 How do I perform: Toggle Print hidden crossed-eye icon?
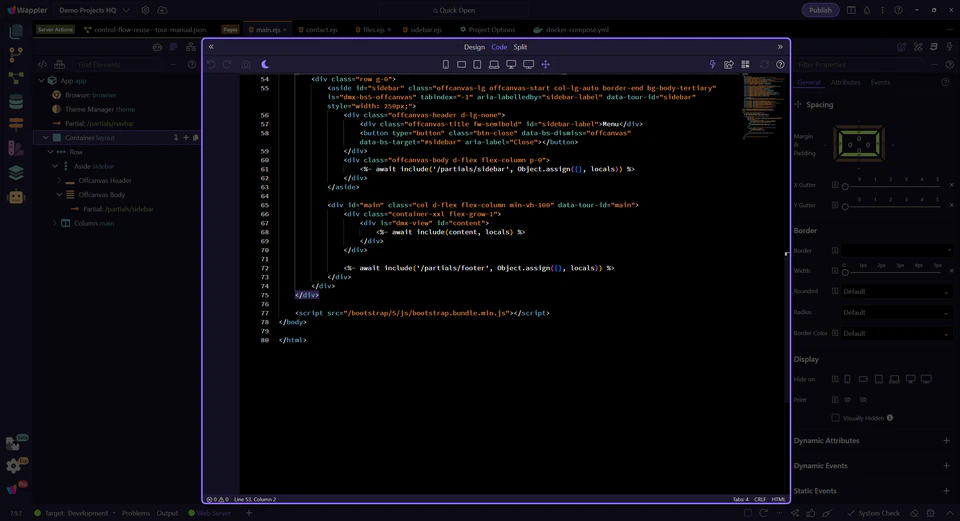coord(863,400)
